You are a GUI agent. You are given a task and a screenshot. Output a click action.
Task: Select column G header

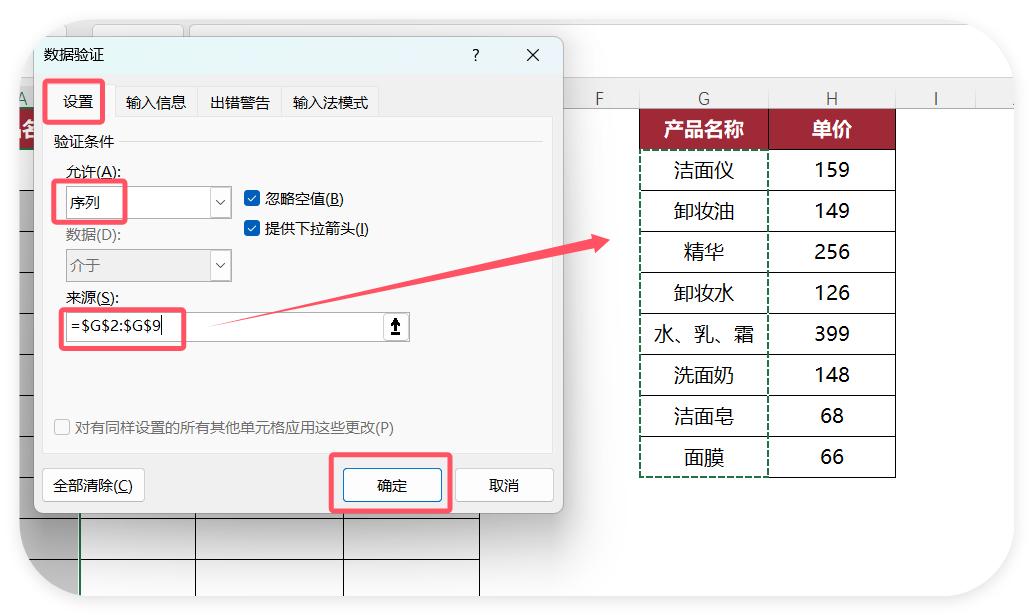coord(704,99)
